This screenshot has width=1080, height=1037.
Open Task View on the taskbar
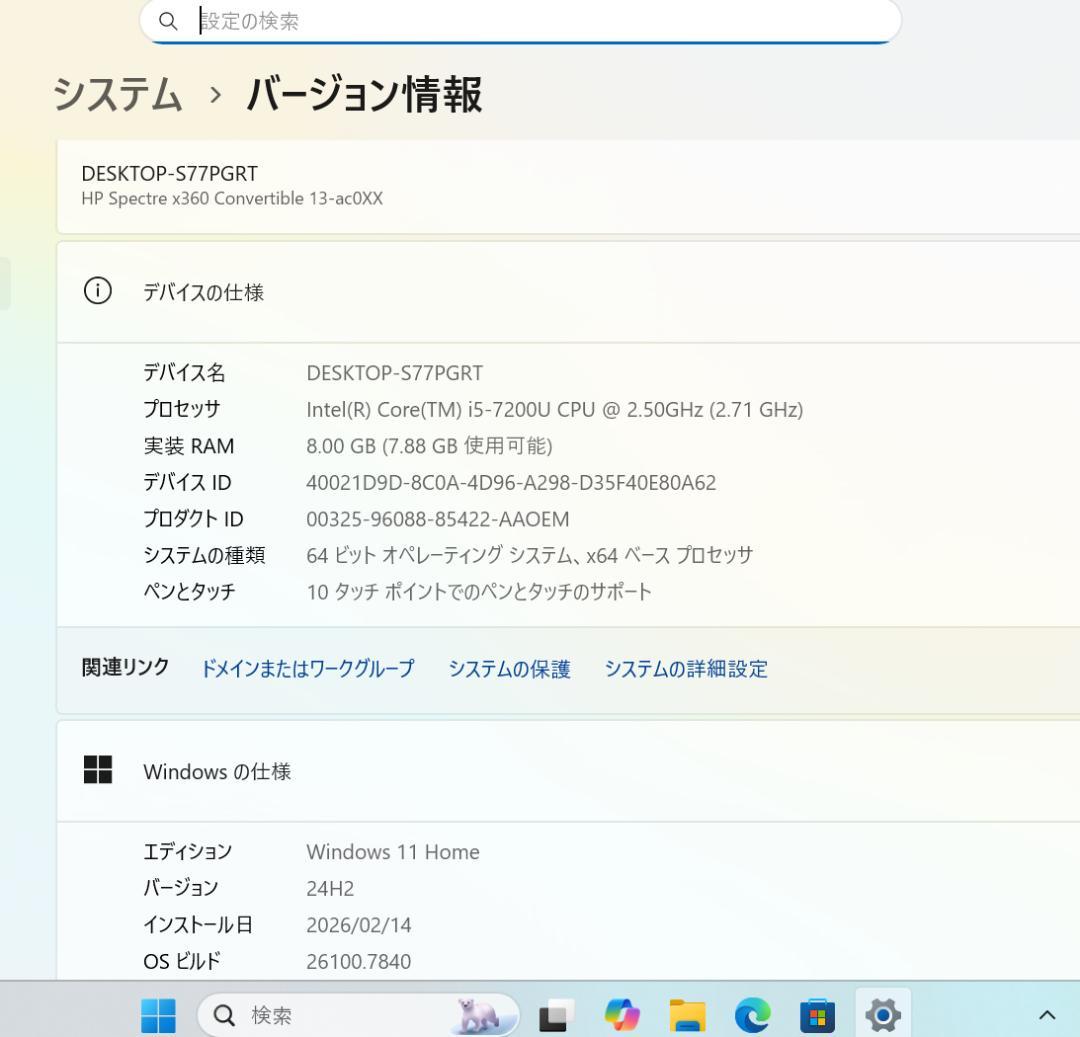pyautogui.click(x=552, y=1014)
